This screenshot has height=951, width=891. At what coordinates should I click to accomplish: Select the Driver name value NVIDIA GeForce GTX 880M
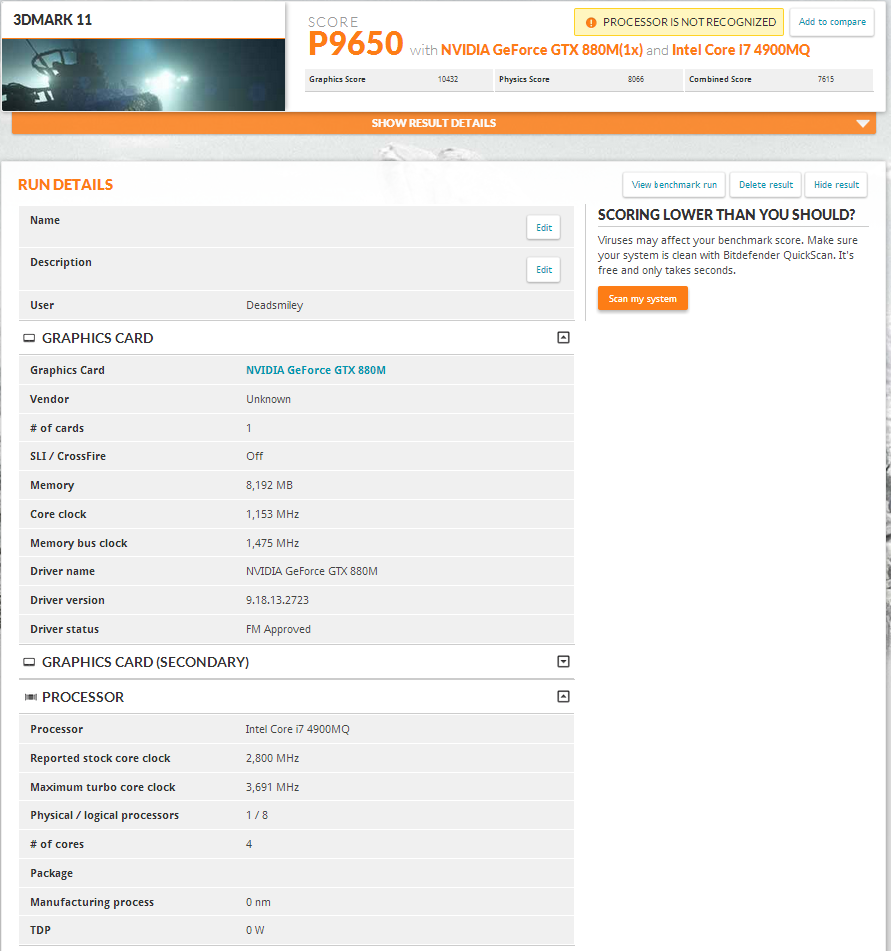click(312, 571)
